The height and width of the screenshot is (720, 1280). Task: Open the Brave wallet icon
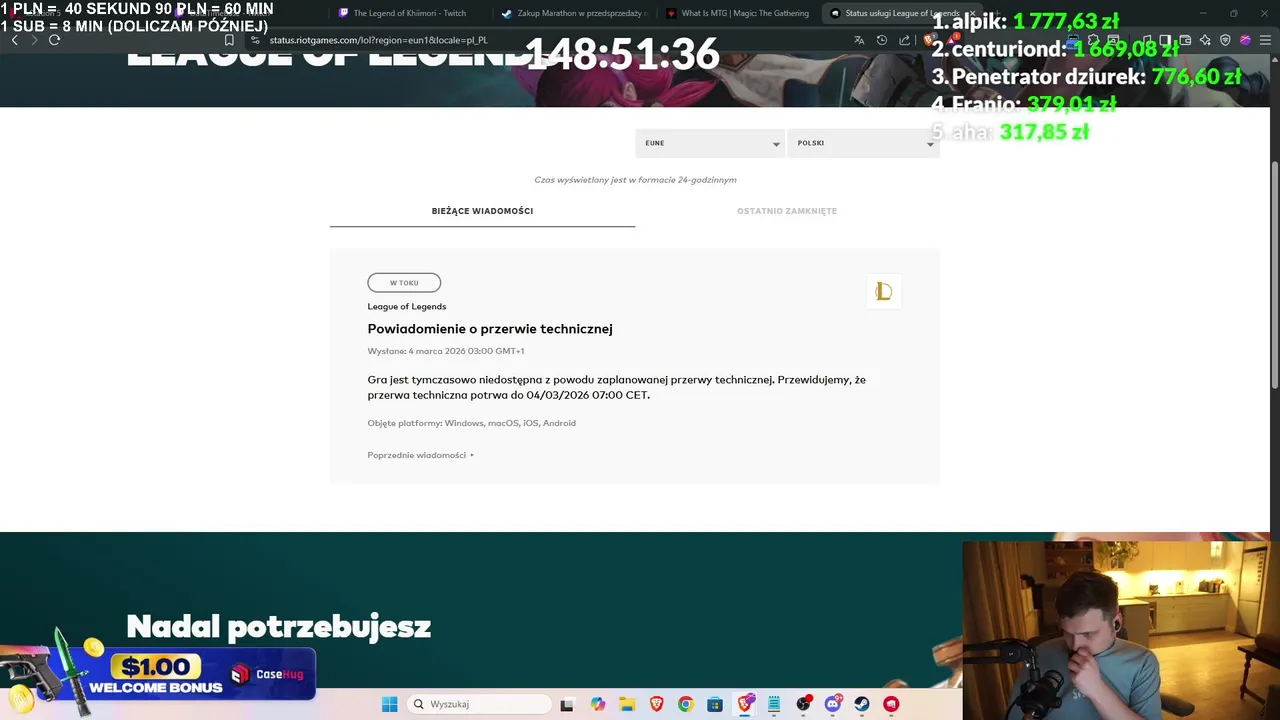[x=1185, y=40]
